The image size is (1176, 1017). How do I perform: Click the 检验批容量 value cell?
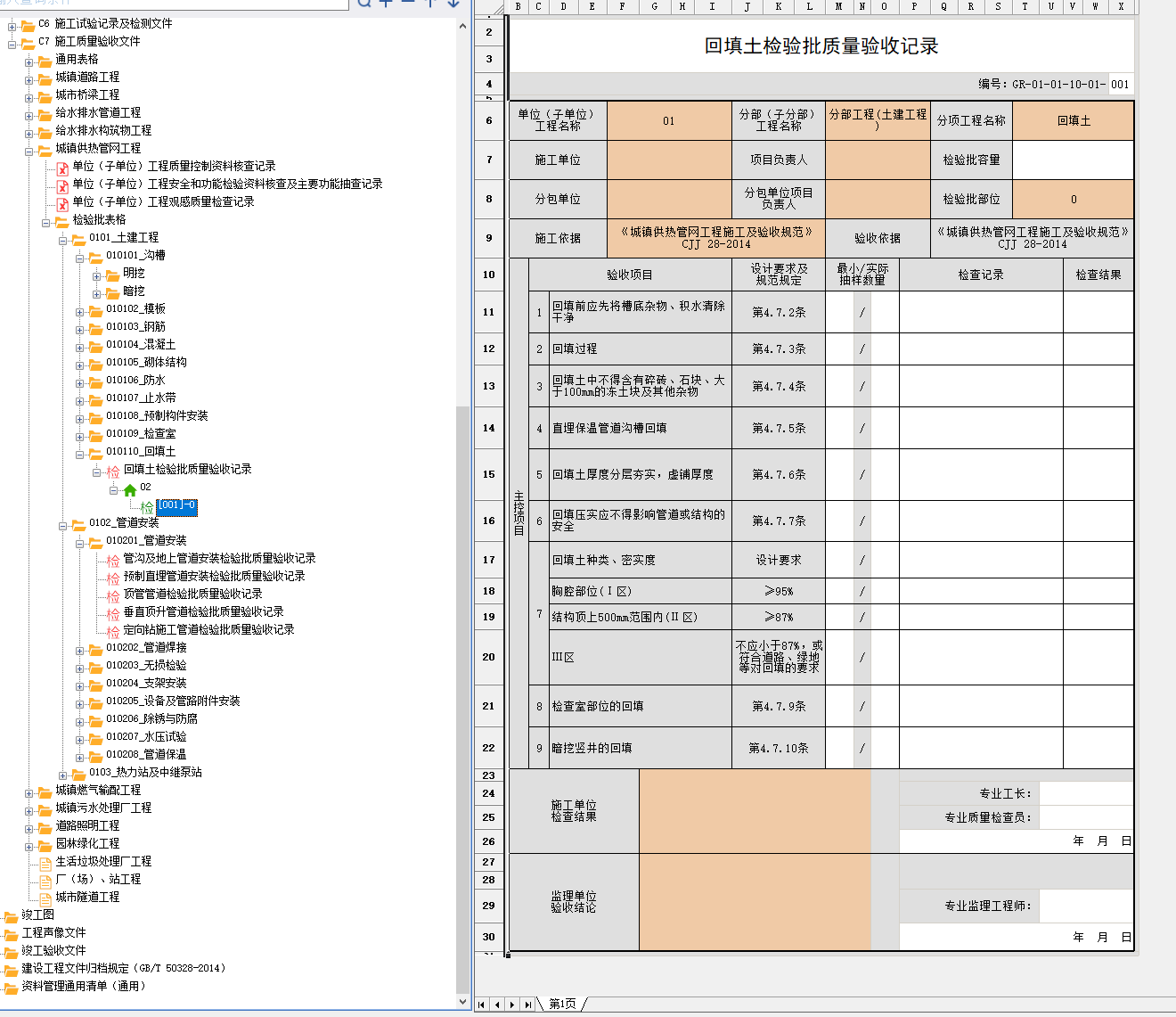[1074, 160]
